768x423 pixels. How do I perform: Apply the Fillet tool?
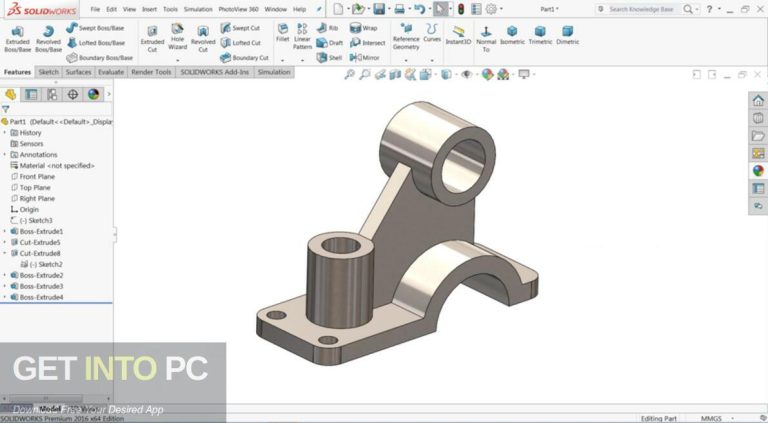point(283,33)
